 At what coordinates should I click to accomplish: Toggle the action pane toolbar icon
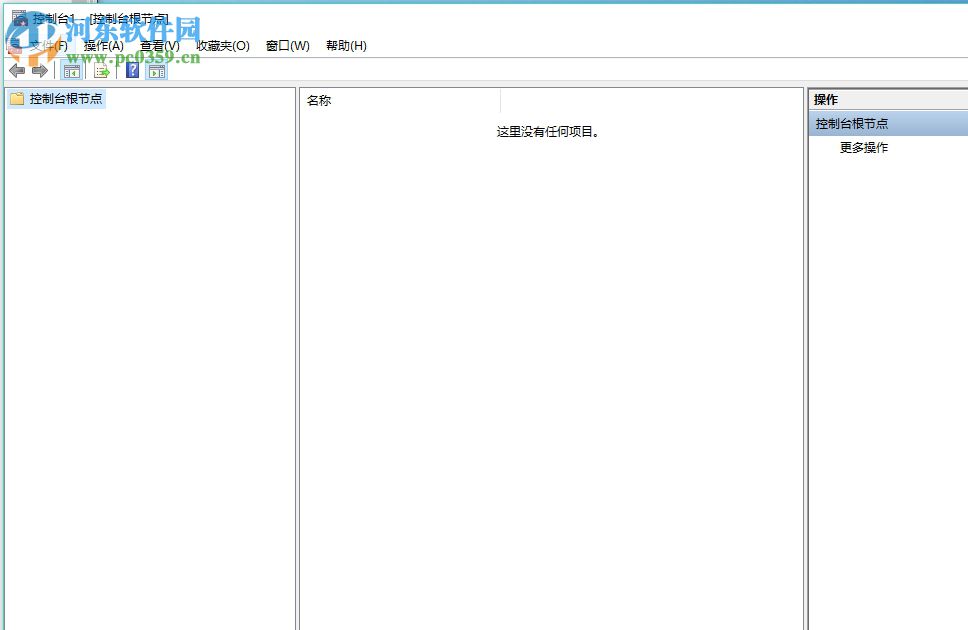tap(157, 70)
